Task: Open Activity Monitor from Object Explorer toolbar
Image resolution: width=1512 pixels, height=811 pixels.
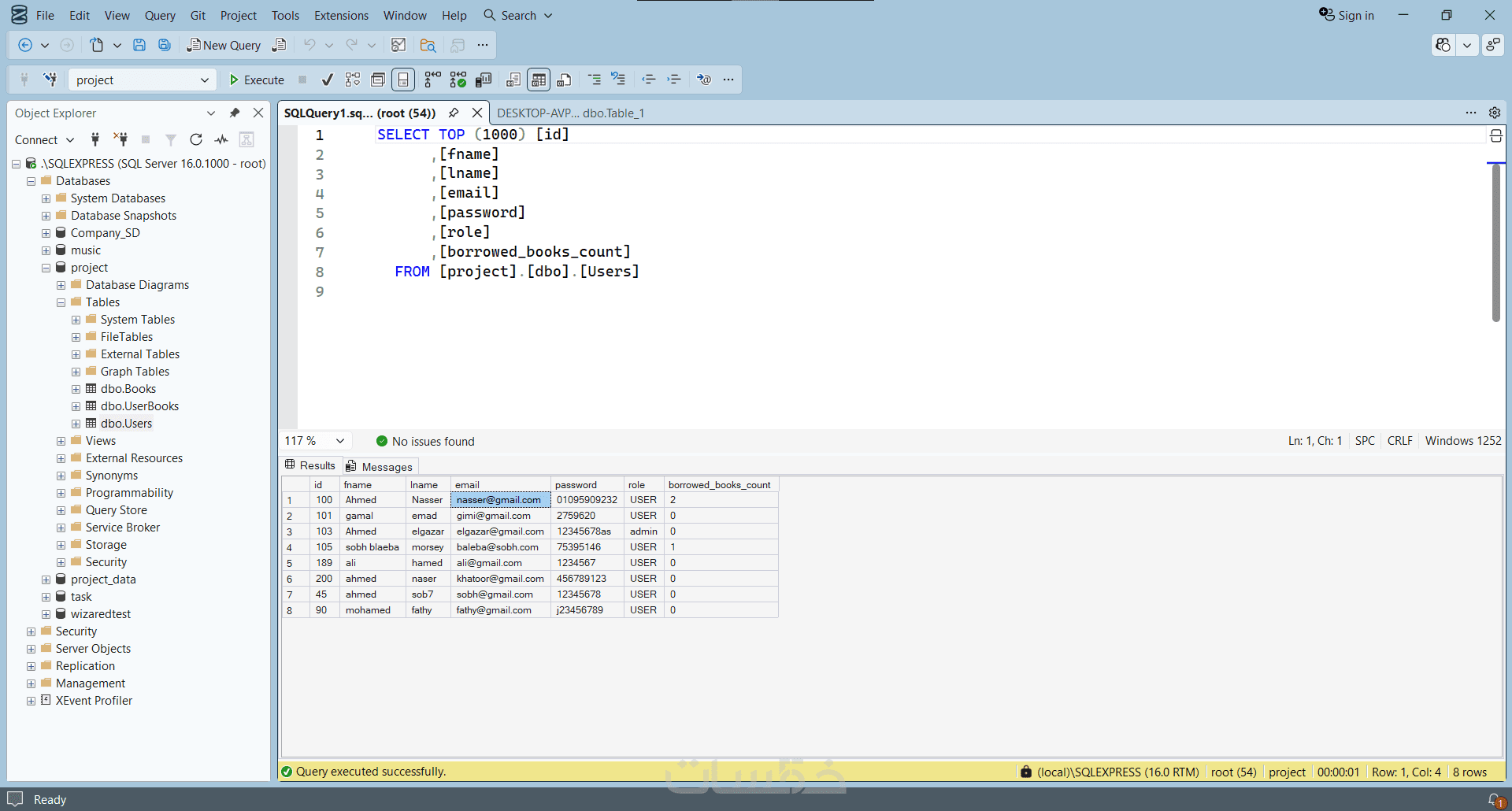Action: coord(221,139)
